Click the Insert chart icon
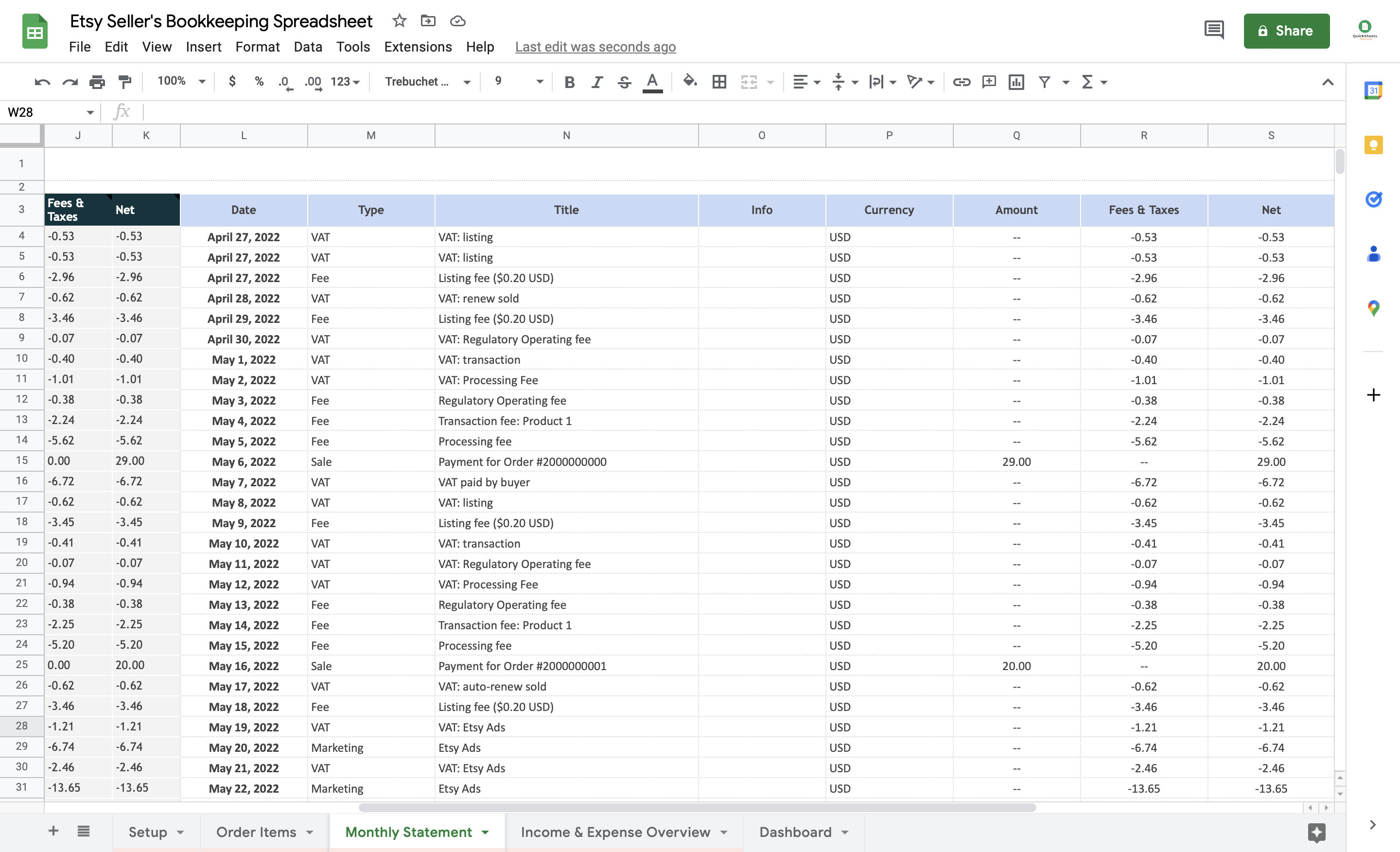 (x=1016, y=82)
